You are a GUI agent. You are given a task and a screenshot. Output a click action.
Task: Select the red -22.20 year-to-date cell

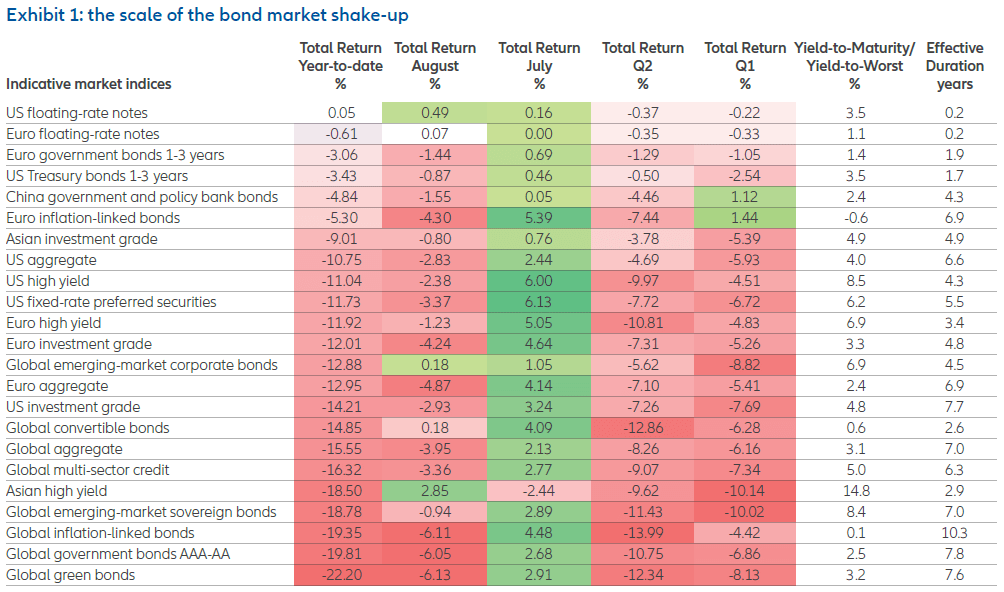(x=340, y=575)
